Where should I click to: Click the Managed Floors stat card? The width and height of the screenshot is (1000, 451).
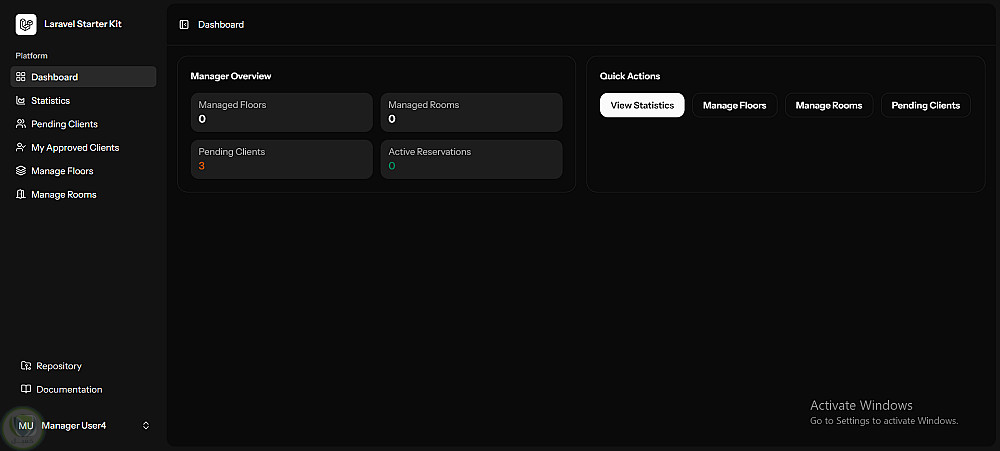click(281, 112)
